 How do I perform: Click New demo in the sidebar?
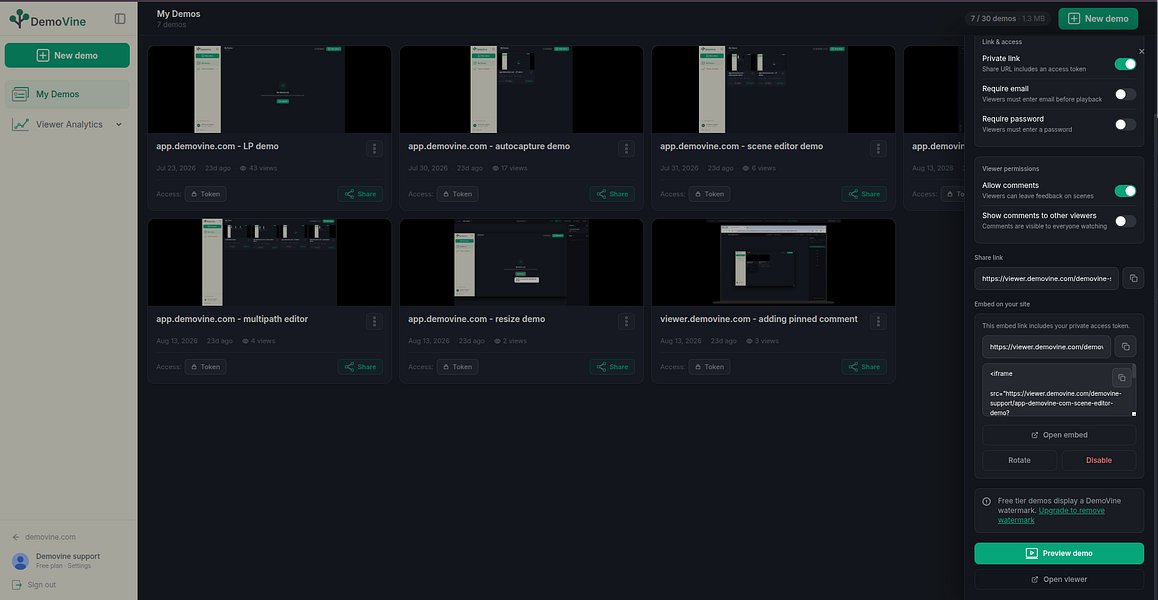tap(67, 55)
